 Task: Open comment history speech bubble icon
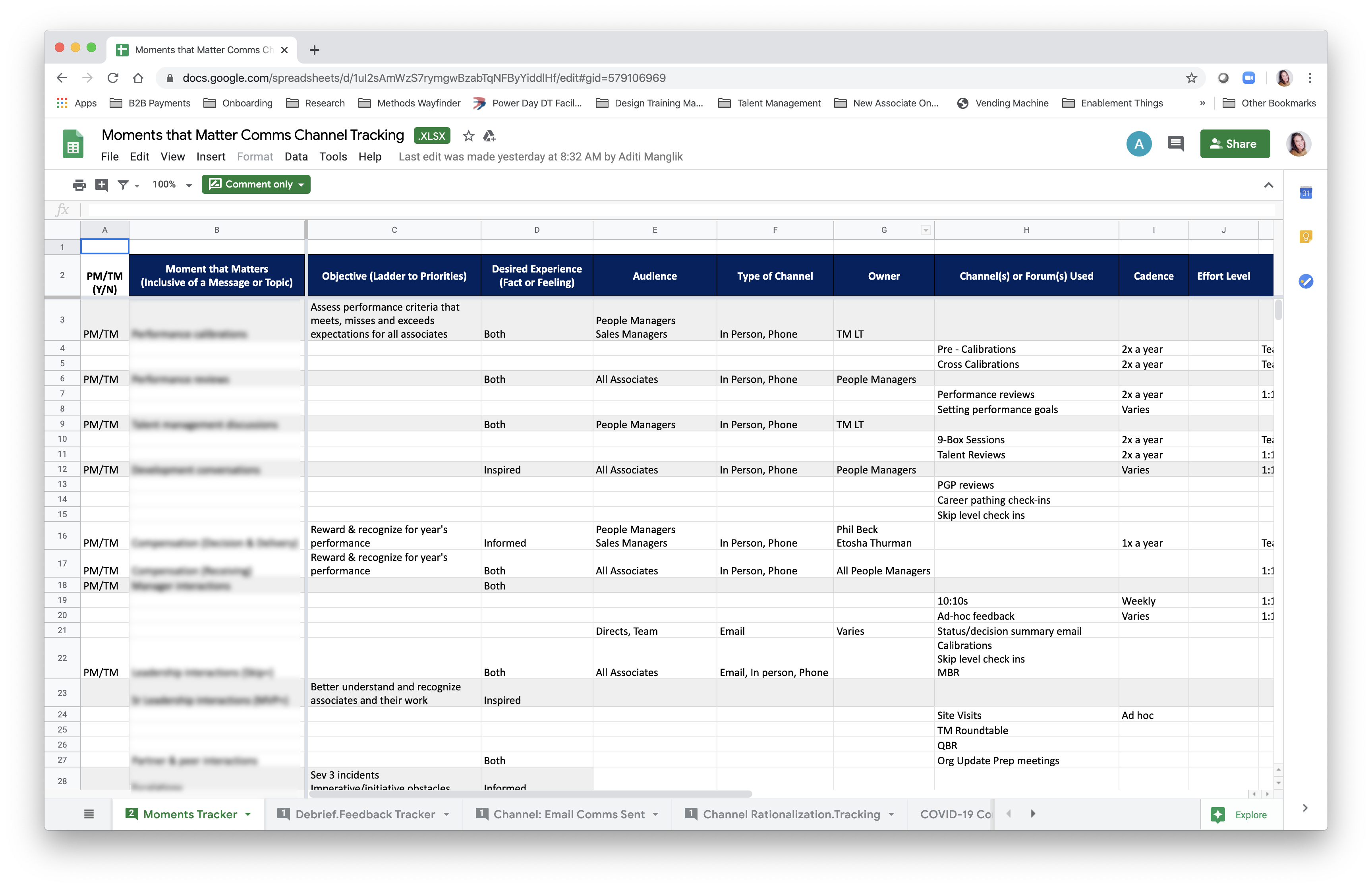[x=1175, y=143]
